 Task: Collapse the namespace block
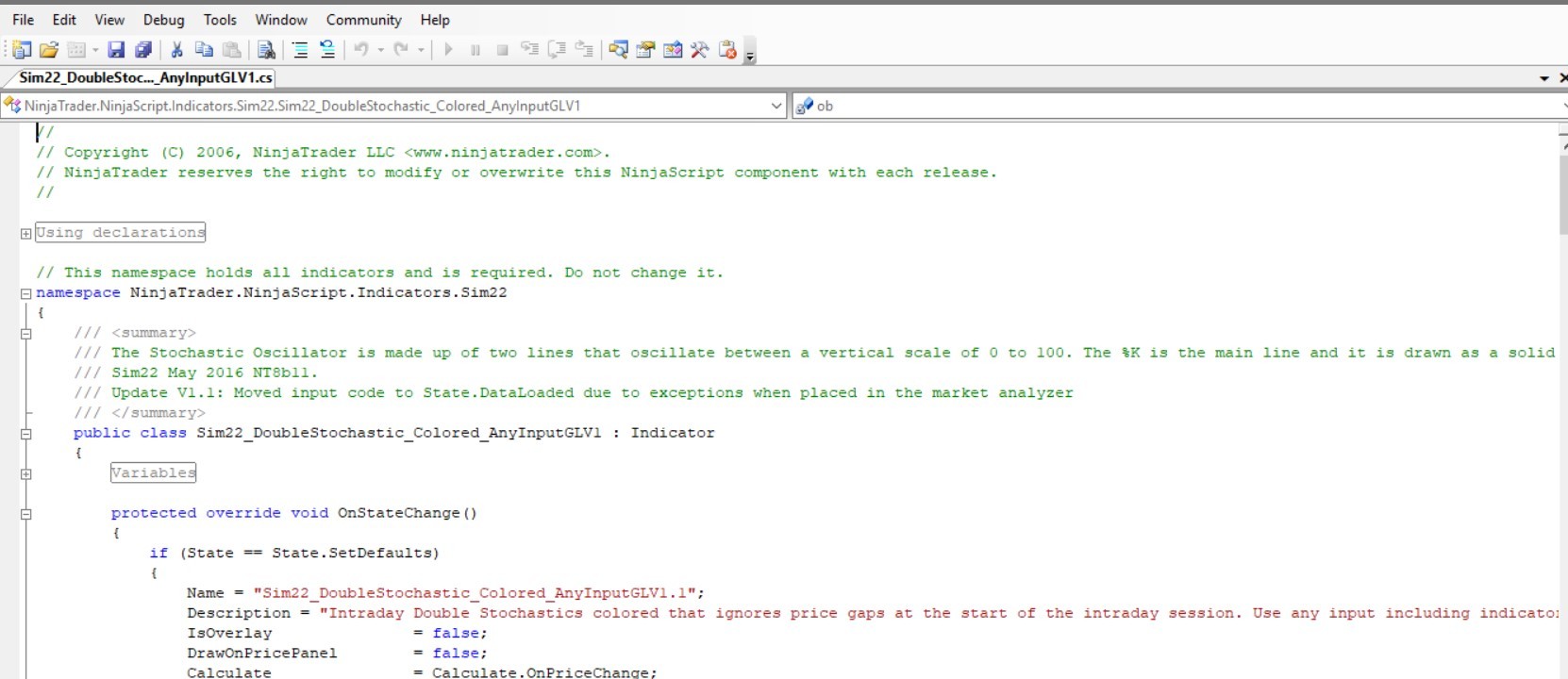pos(25,293)
